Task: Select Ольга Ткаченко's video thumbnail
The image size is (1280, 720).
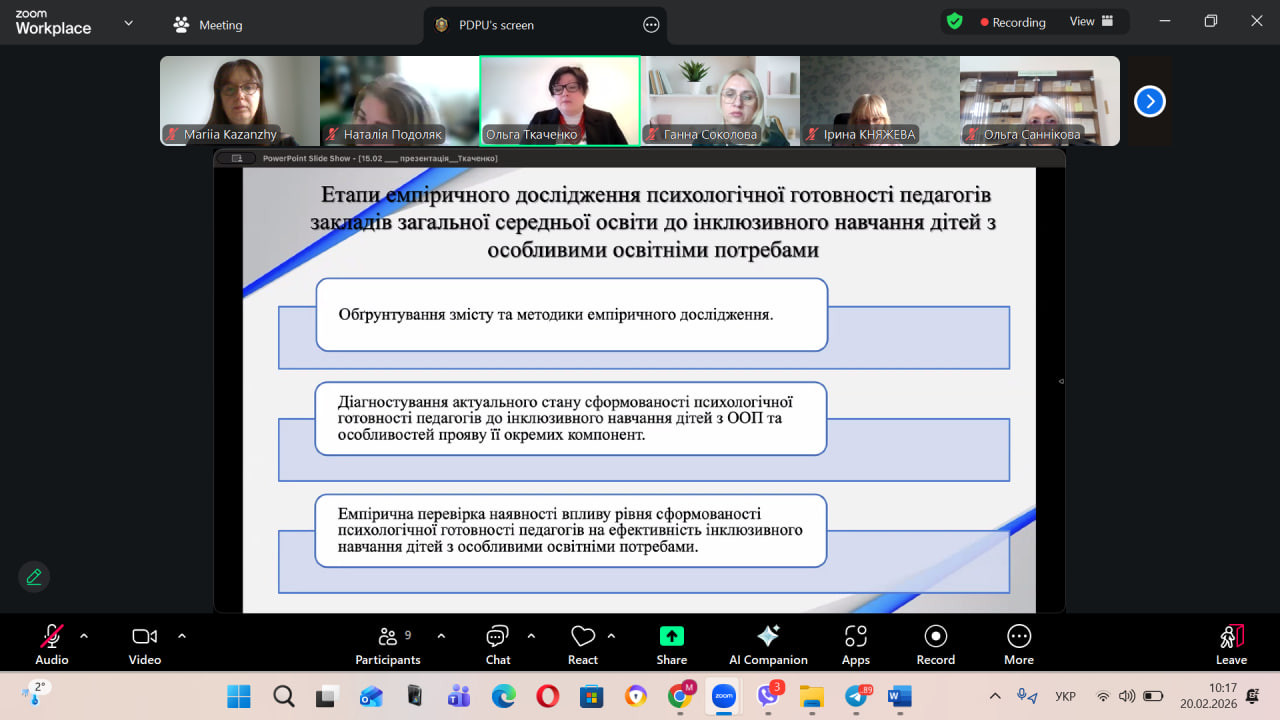Action: [560, 100]
